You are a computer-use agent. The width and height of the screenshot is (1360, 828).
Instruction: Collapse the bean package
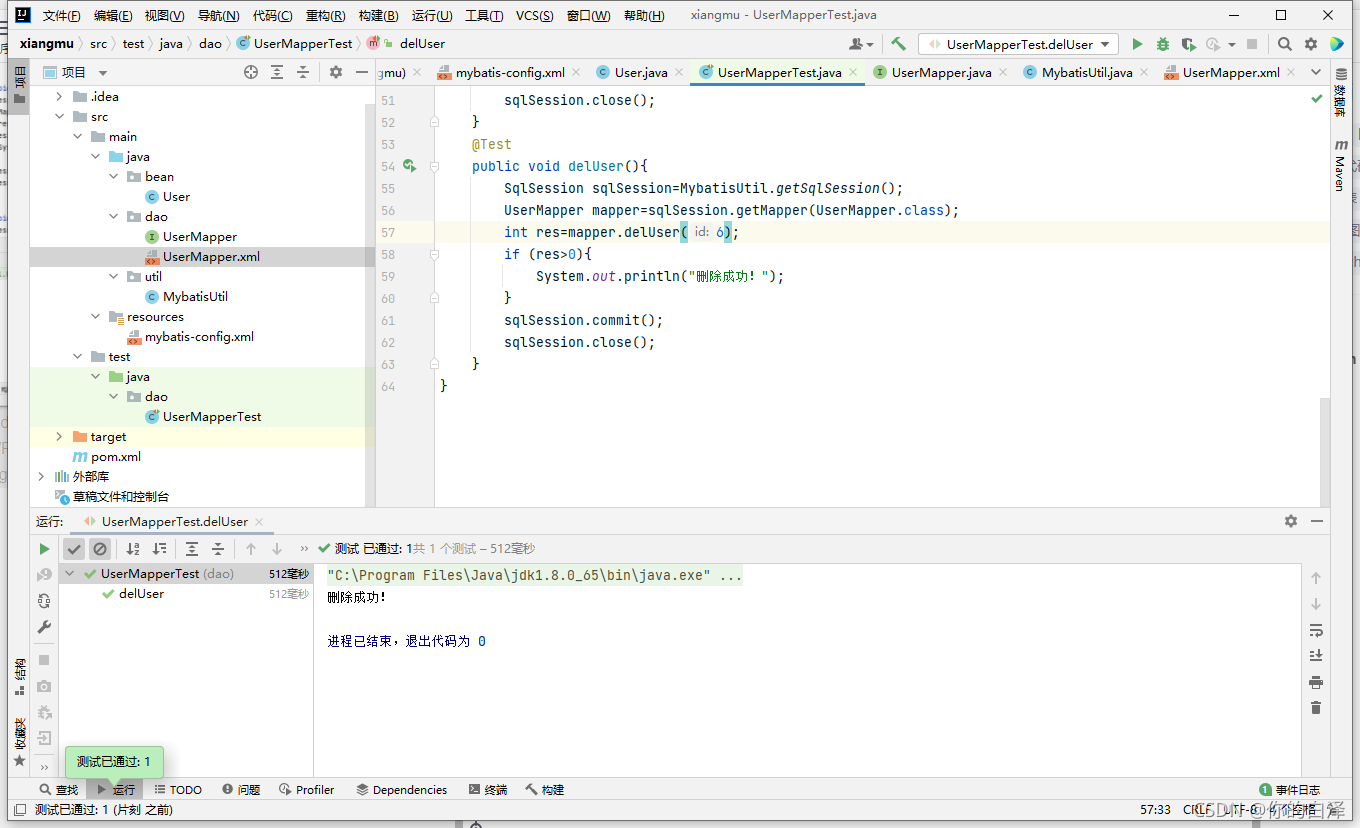pos(113,177)
